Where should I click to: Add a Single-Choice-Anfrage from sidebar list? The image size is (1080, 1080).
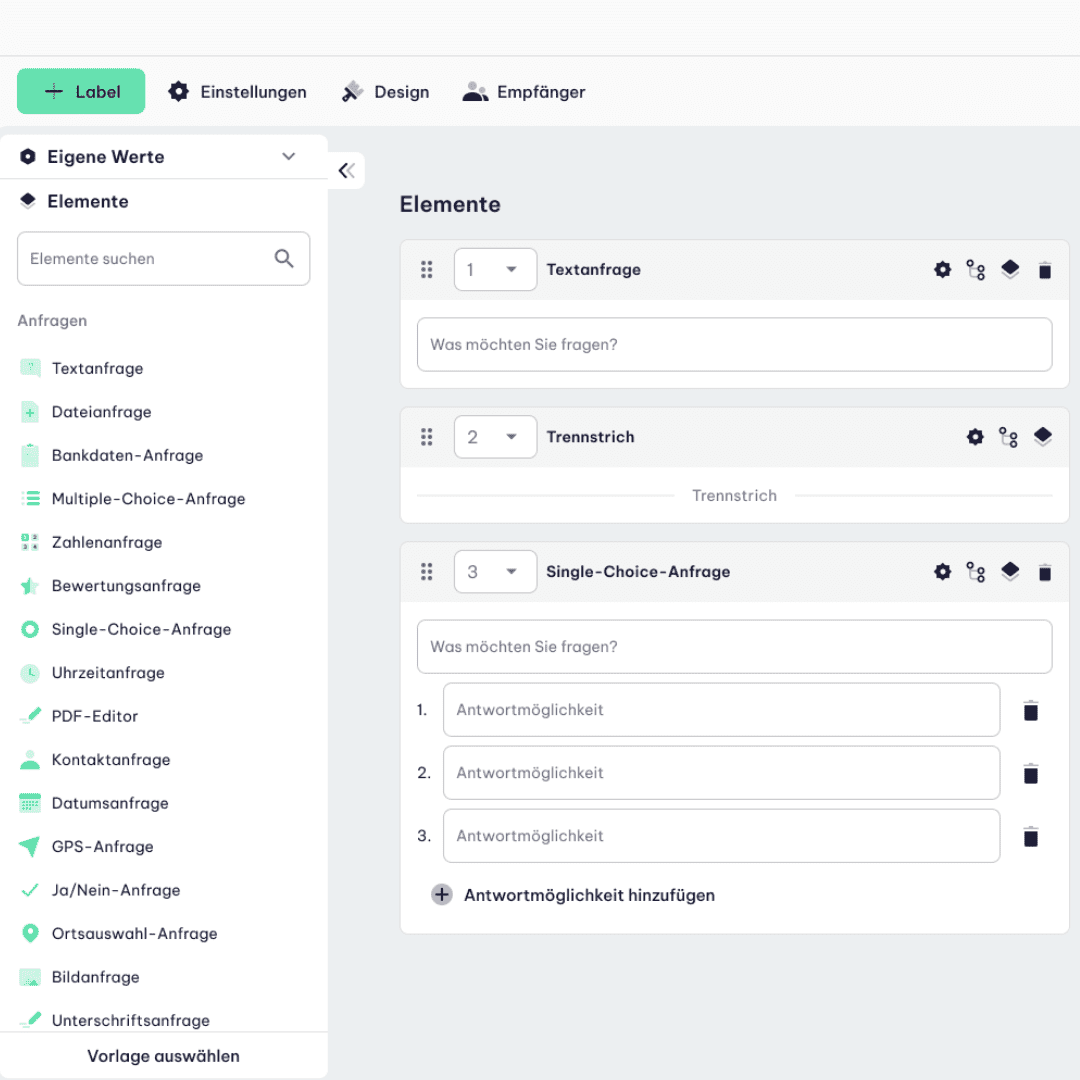tap(125, 629)
